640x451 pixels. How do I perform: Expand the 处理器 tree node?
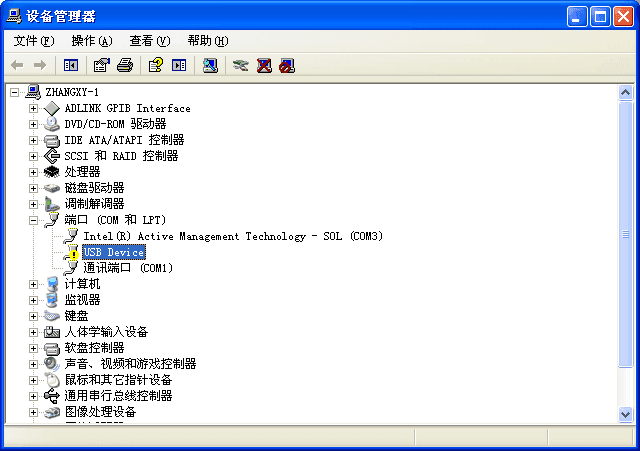click(x=33, y=172)
